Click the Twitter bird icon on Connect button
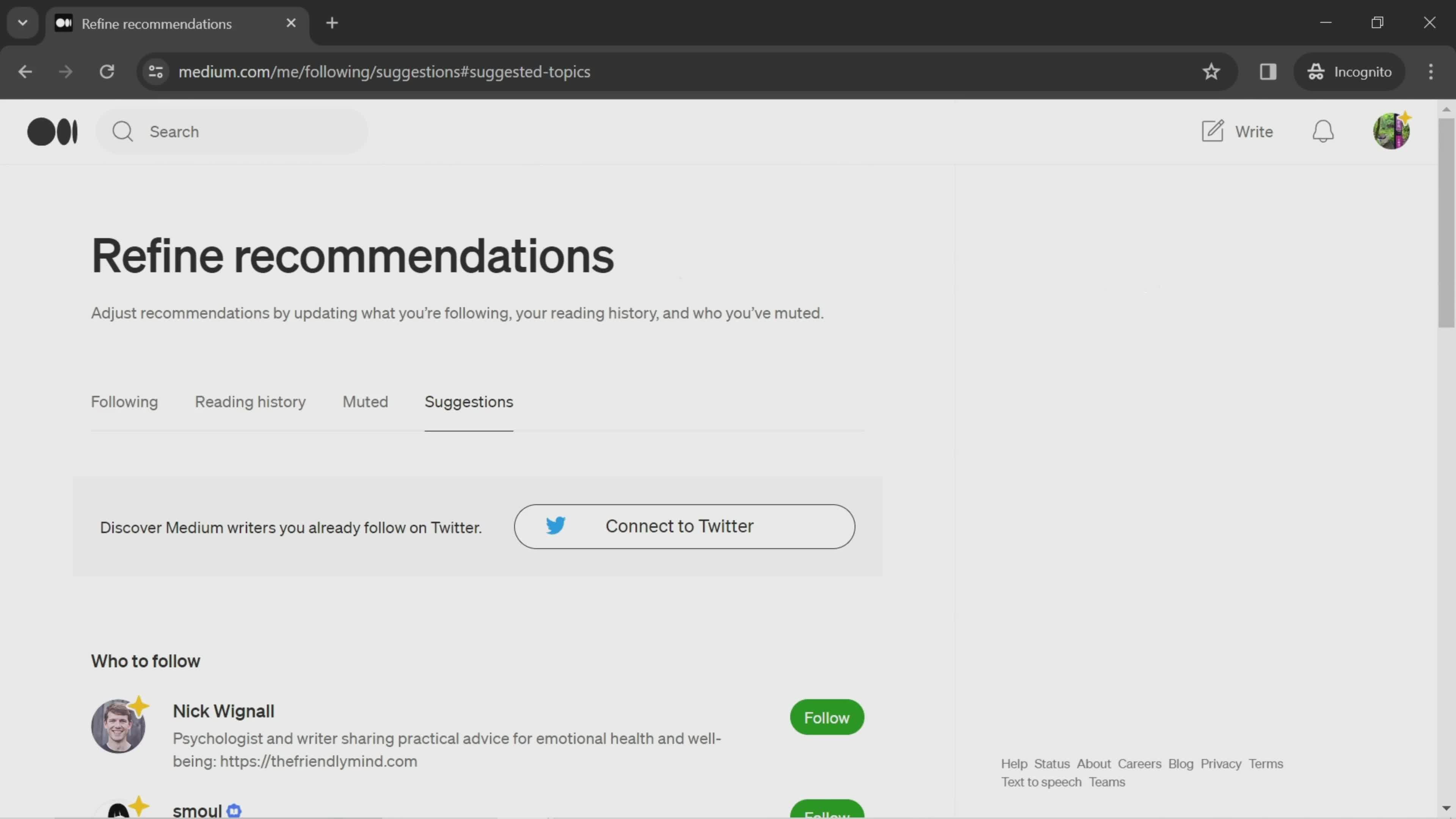 click(x=556, y=525)
